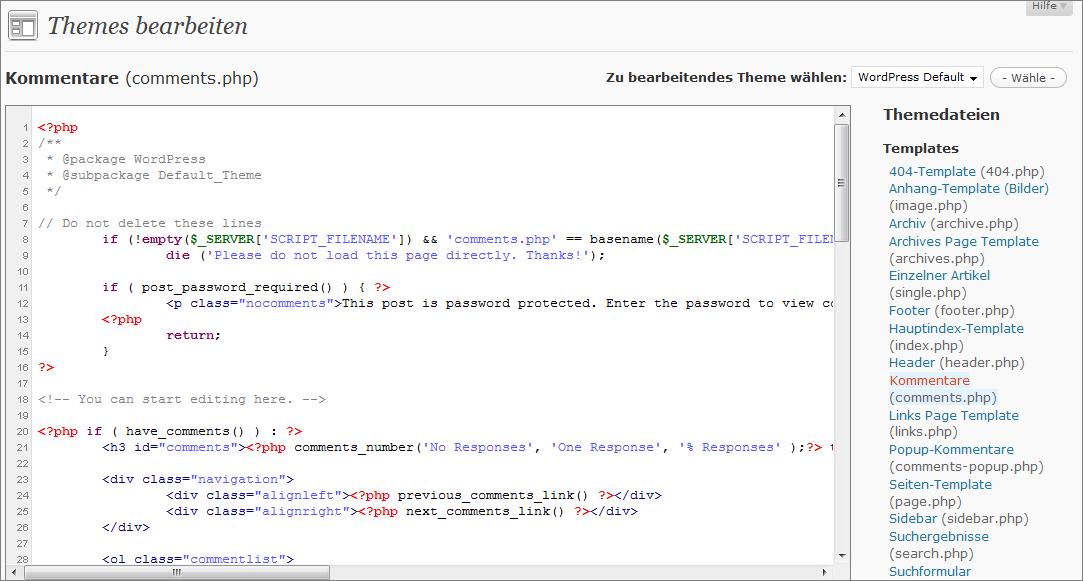This screenshot has width=1083, height=581.
Task: Open the Seiten-Template file
Action: click(940, 484)
